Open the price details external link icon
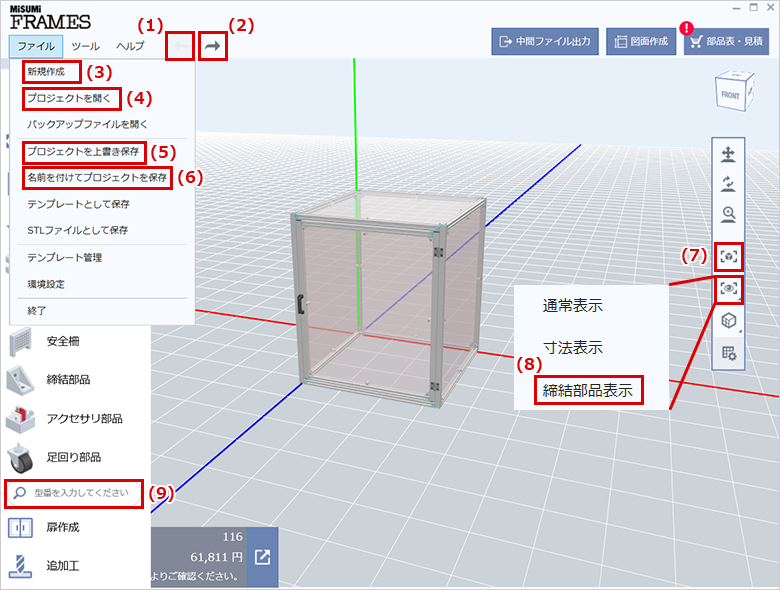 coord(261,557)
